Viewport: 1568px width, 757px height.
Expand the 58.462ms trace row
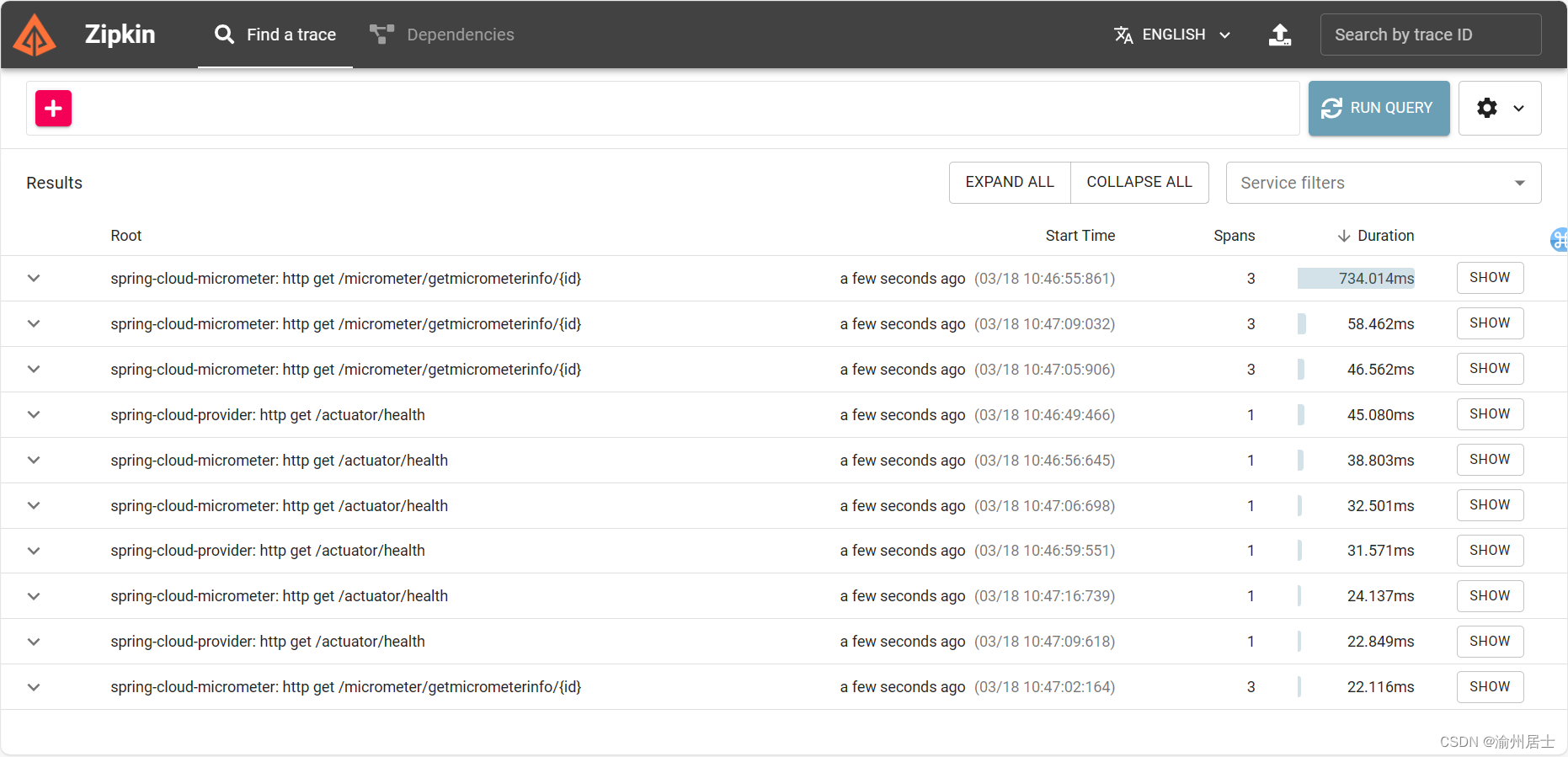coord(34,323)
